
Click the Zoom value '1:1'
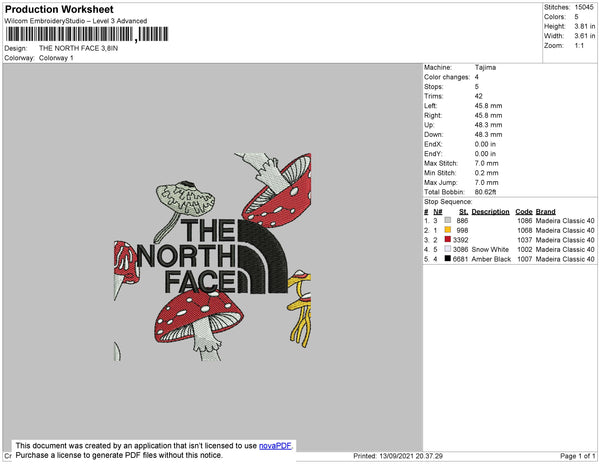click(579, 46)
